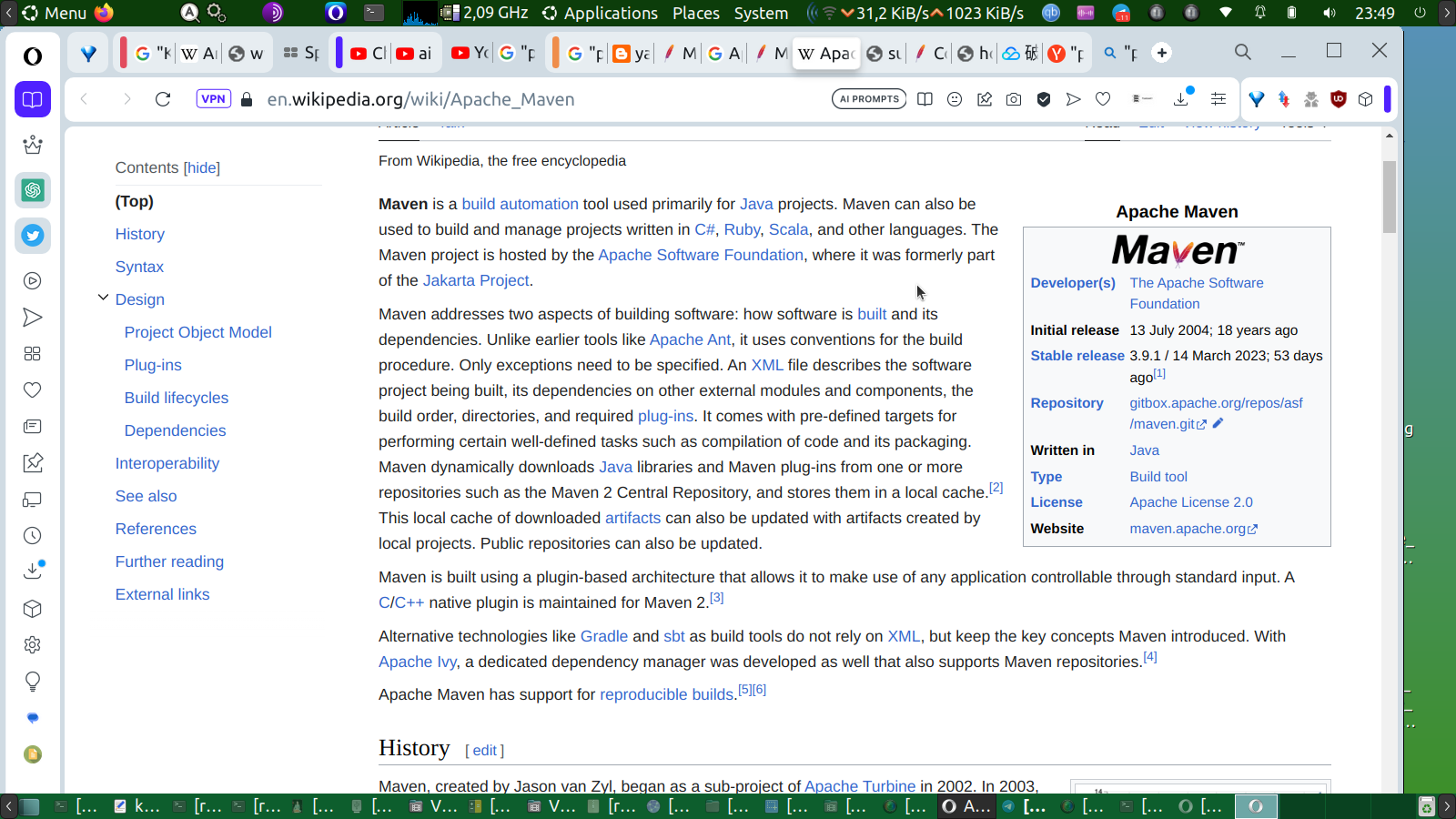Open History clock icon in the sidebar
This screenshot has height=819, width=1456.
click(33, 536)
